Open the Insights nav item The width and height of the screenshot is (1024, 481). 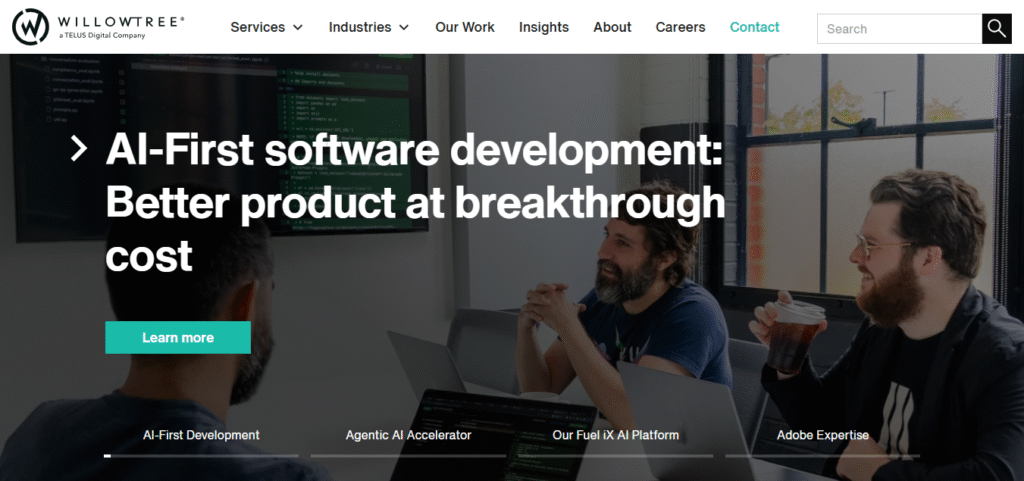(x=543, y=27)
